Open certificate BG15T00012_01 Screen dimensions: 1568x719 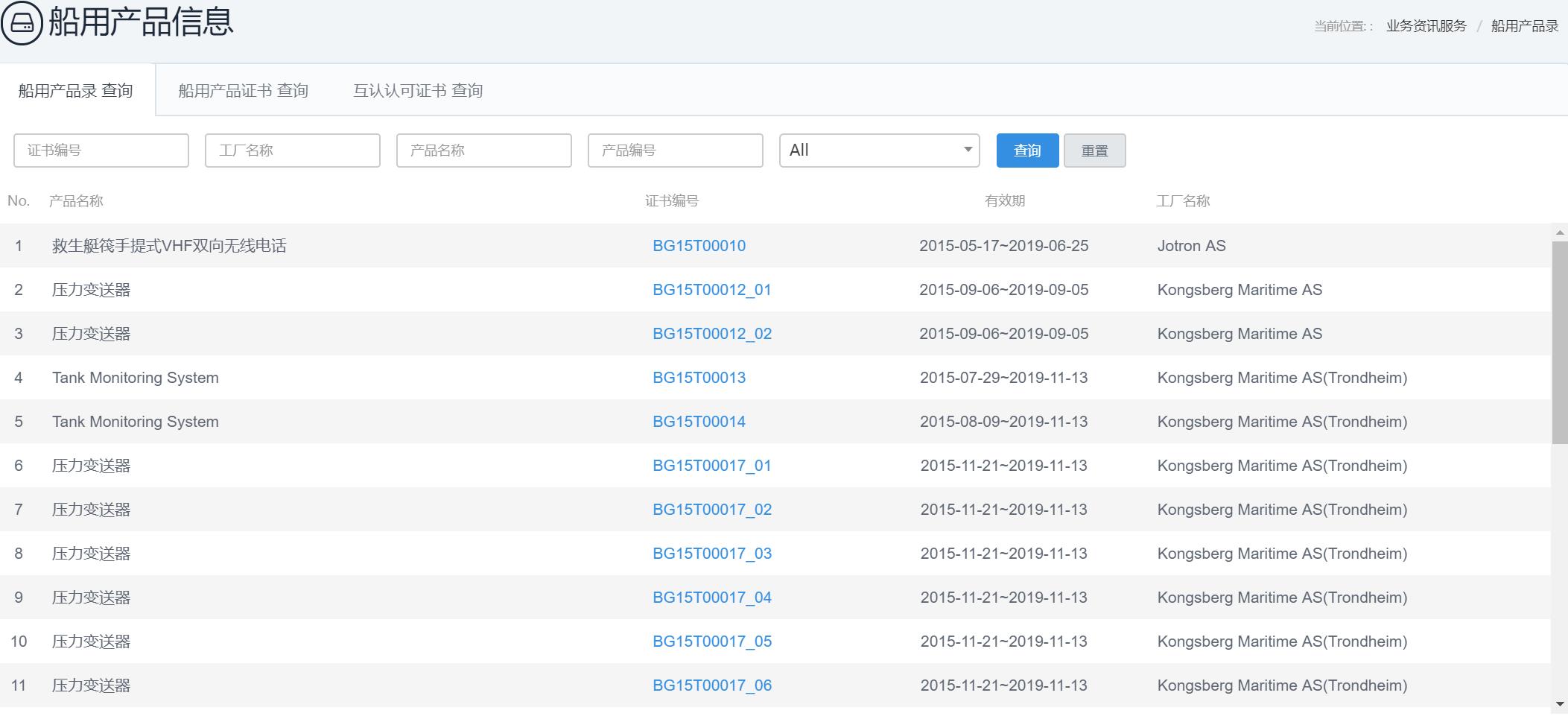click(712, 290)
